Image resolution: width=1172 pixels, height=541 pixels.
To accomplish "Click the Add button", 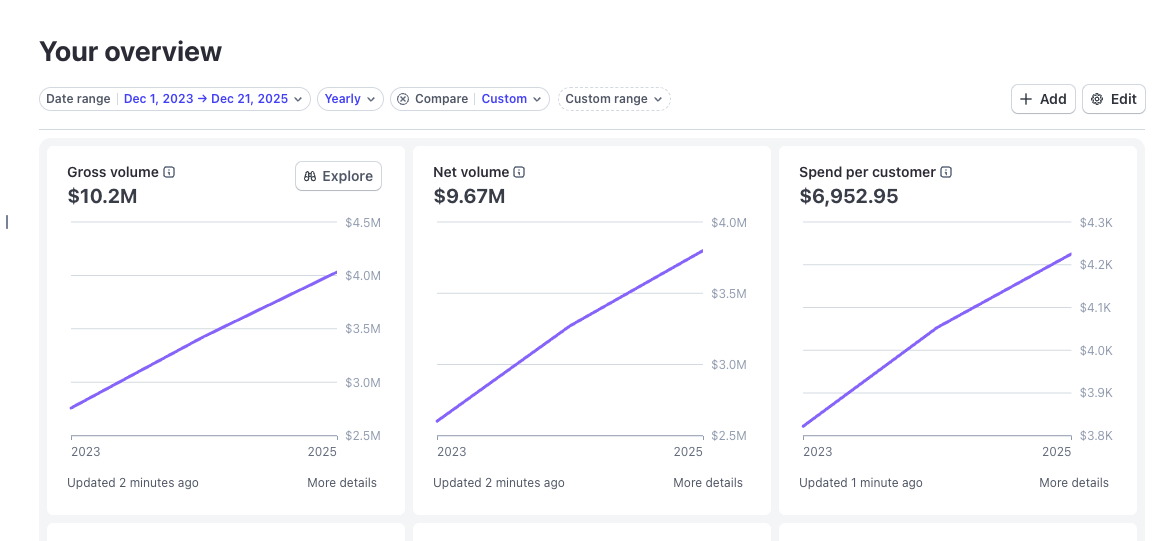I will point(1043,99).
